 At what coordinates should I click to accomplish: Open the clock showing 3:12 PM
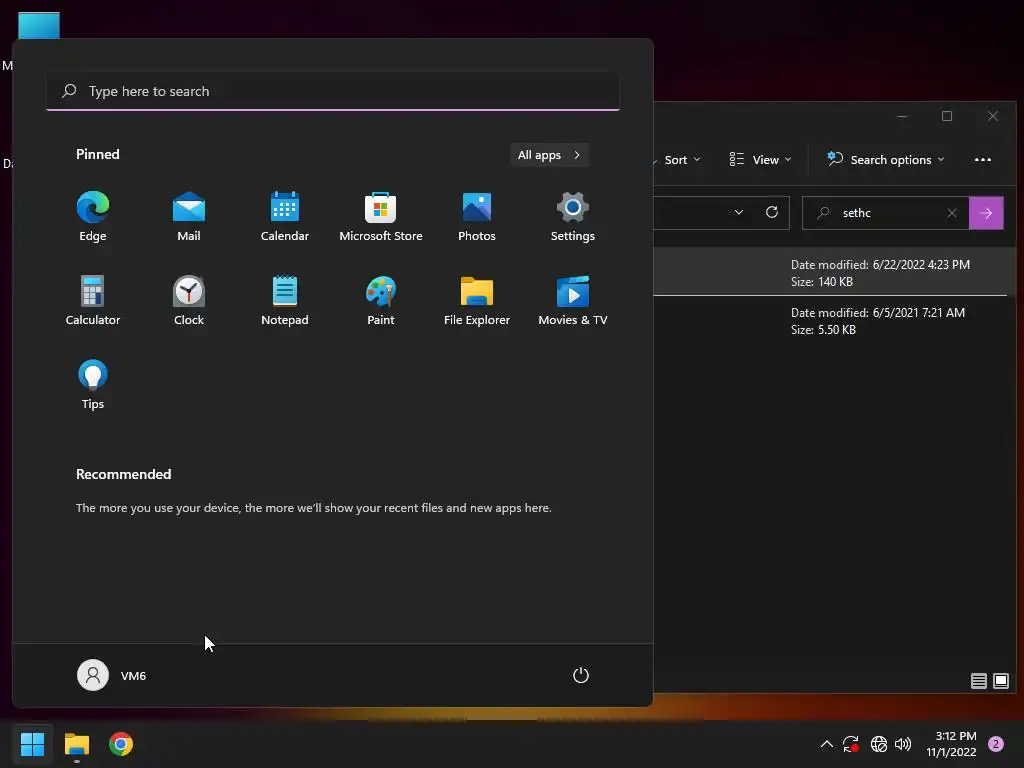(952, 744)
